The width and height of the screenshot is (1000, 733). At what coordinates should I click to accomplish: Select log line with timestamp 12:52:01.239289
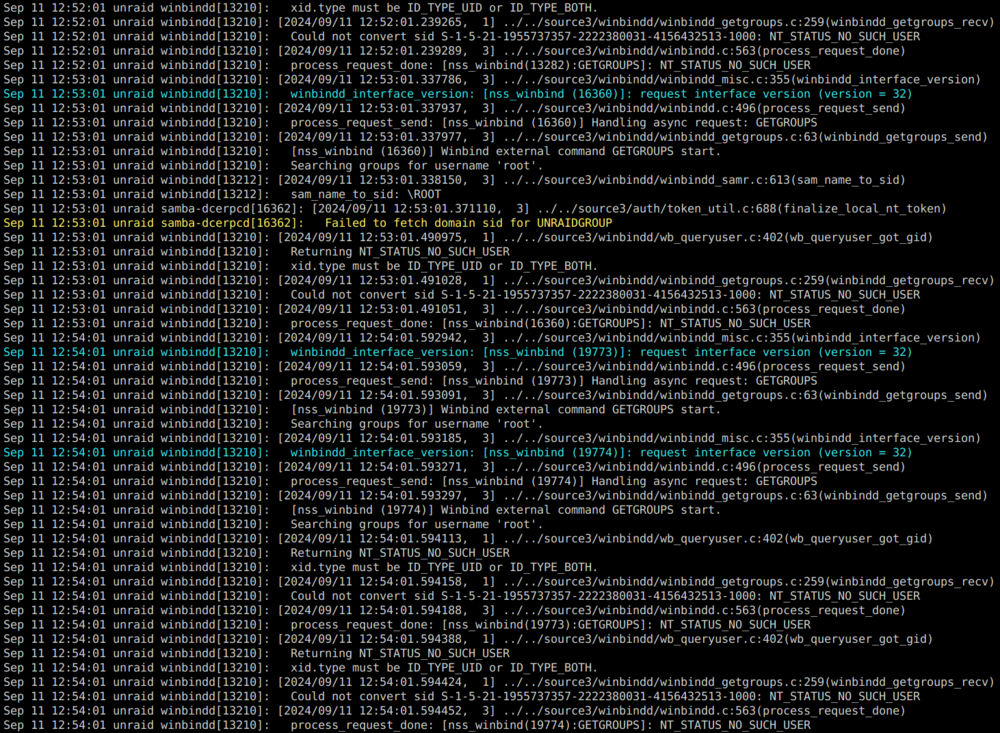454,50
